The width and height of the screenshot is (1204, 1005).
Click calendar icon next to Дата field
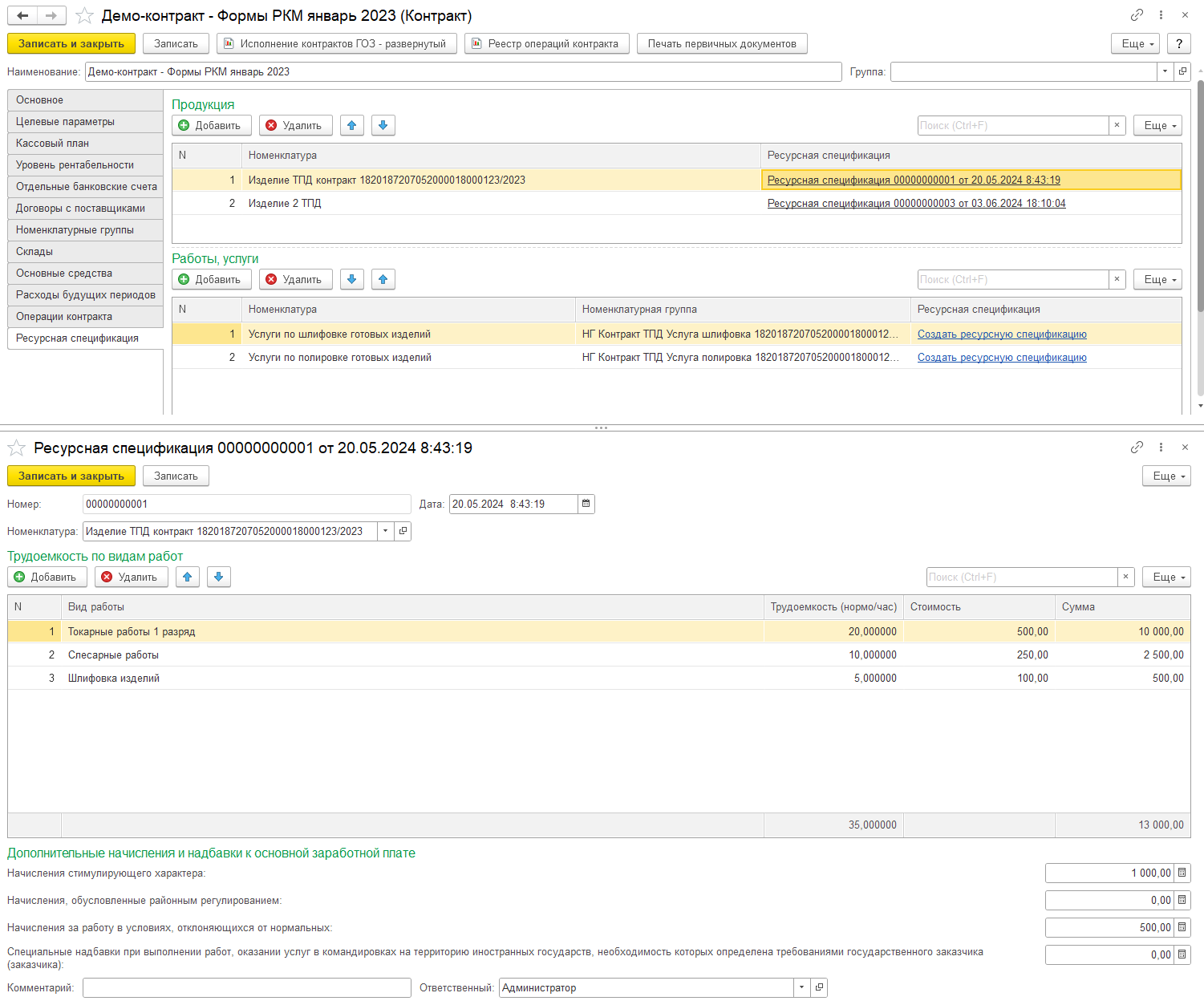586,504
